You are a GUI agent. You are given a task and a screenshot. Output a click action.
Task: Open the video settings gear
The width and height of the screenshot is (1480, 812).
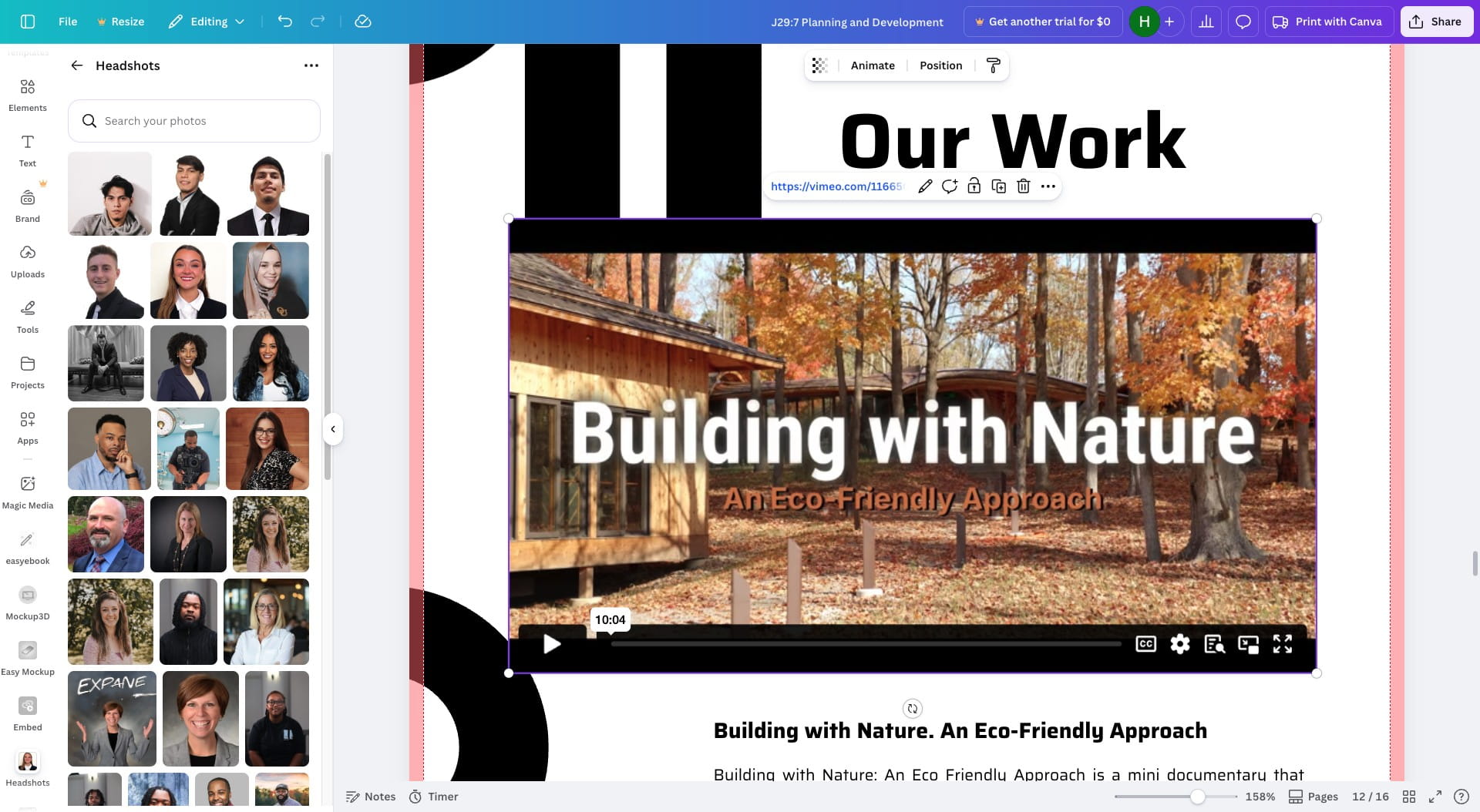point(1180,644)
